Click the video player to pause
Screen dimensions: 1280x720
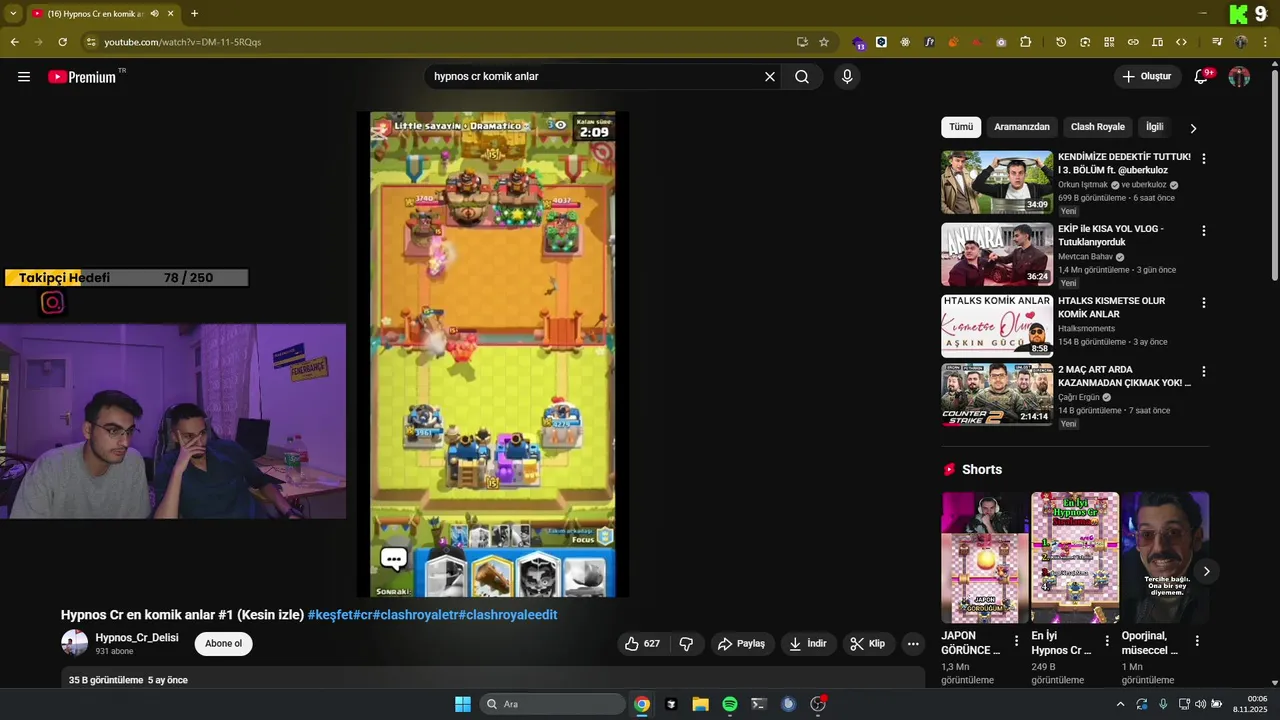point(493,355)
